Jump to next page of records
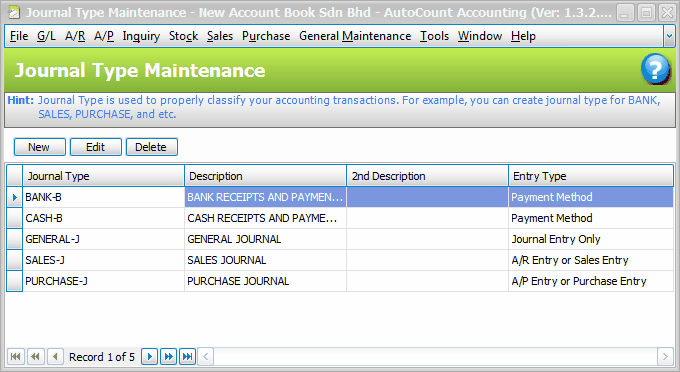 (169, 356)
